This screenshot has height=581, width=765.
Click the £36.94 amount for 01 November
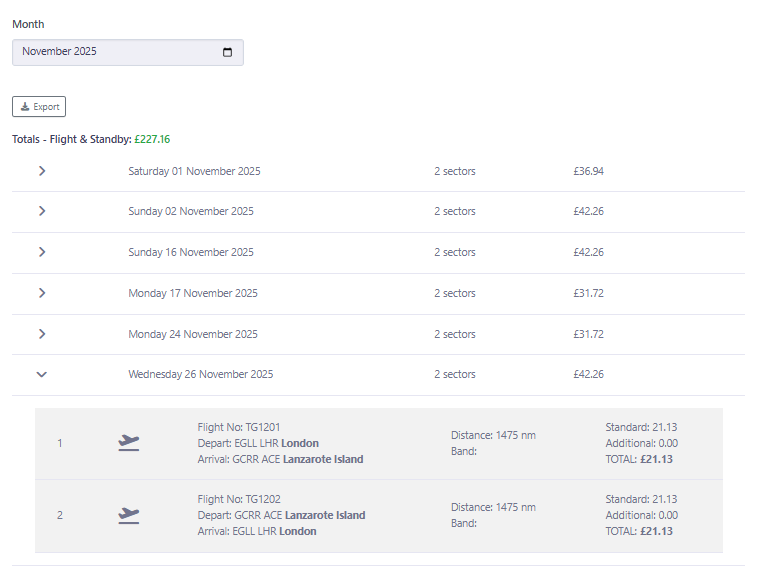point(588,171)
